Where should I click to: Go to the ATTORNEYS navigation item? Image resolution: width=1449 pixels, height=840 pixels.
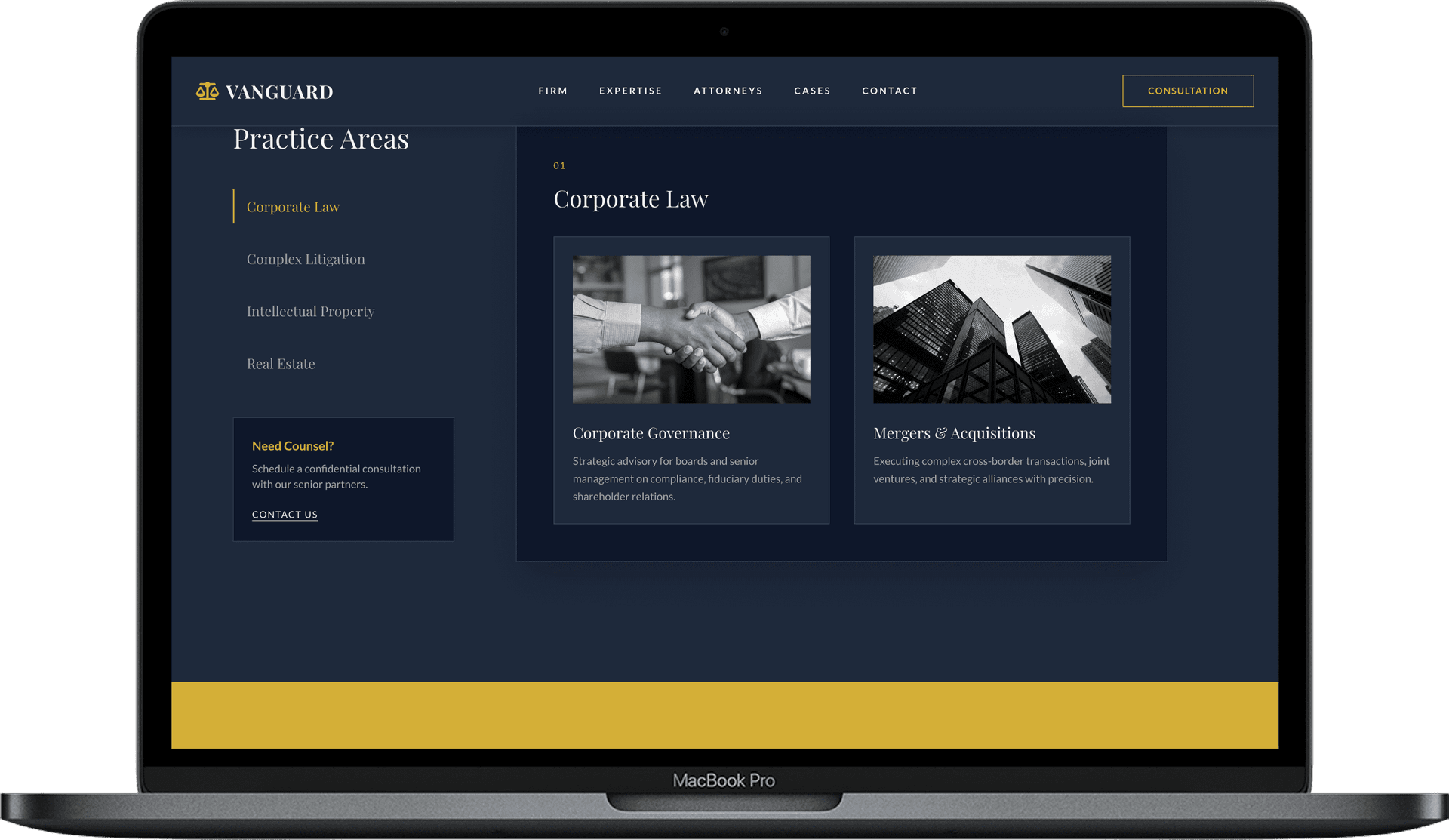point(728,91)
